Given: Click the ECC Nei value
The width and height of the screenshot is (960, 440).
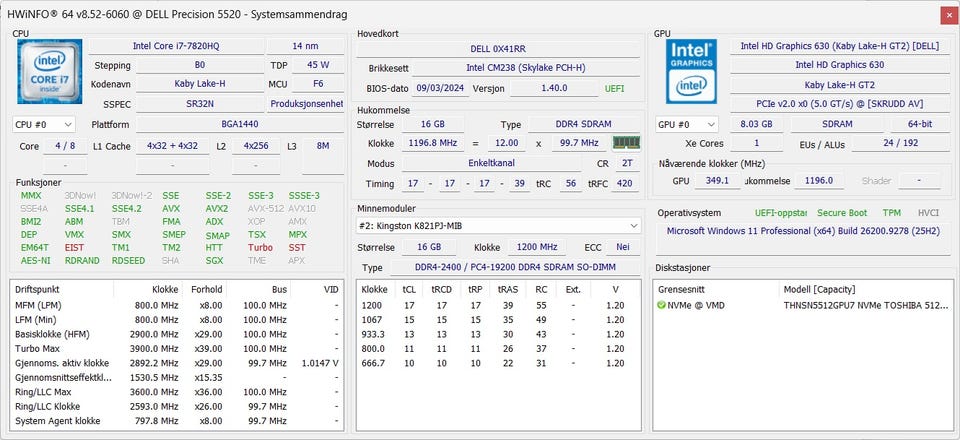Looking at the screenshot, I should [623, 247].
